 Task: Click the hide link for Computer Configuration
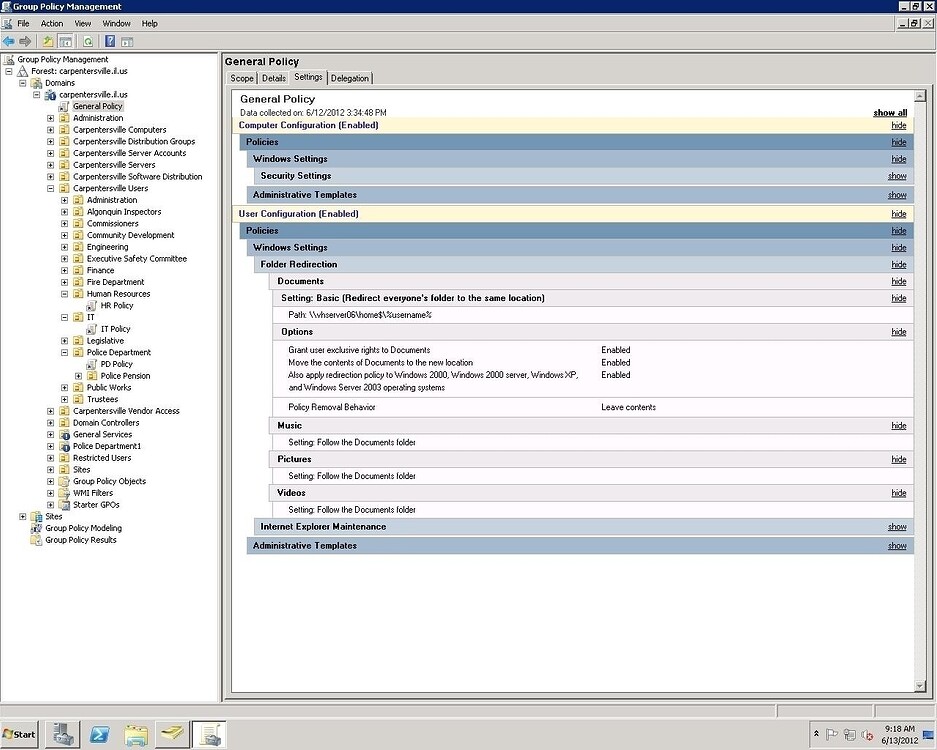[897, 125]
